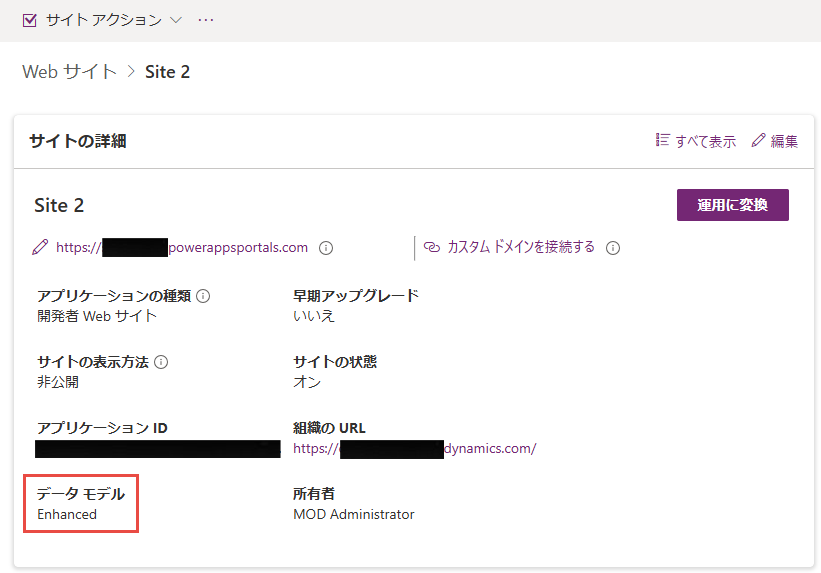The height and width of the screenshot is (573, 821).
Task: Select the 非公開 visibility value
Action: coord(58,382)
